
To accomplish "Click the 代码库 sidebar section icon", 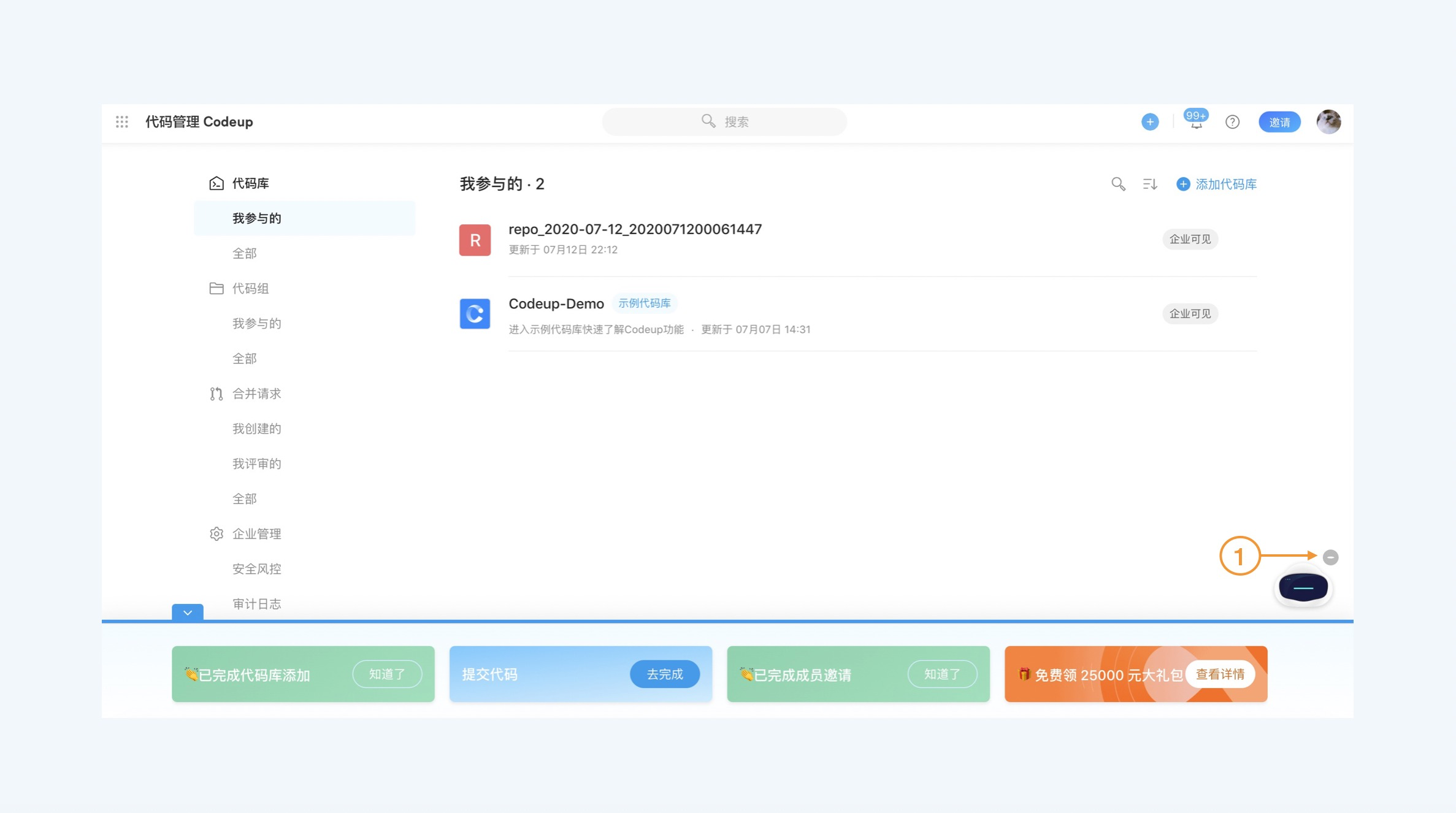I will [x=216, y=183].
